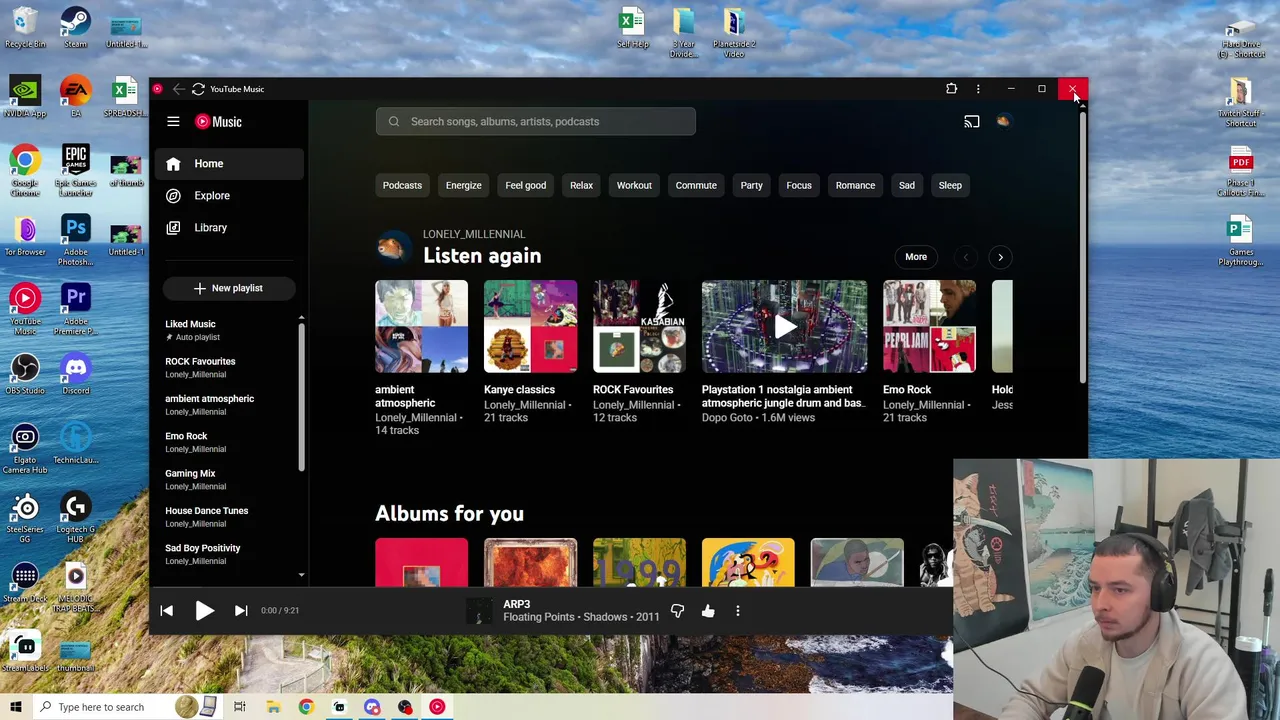Like the song ARP3
The width and height of the screenshot is (1280, 720).
[x=708, y=610]
